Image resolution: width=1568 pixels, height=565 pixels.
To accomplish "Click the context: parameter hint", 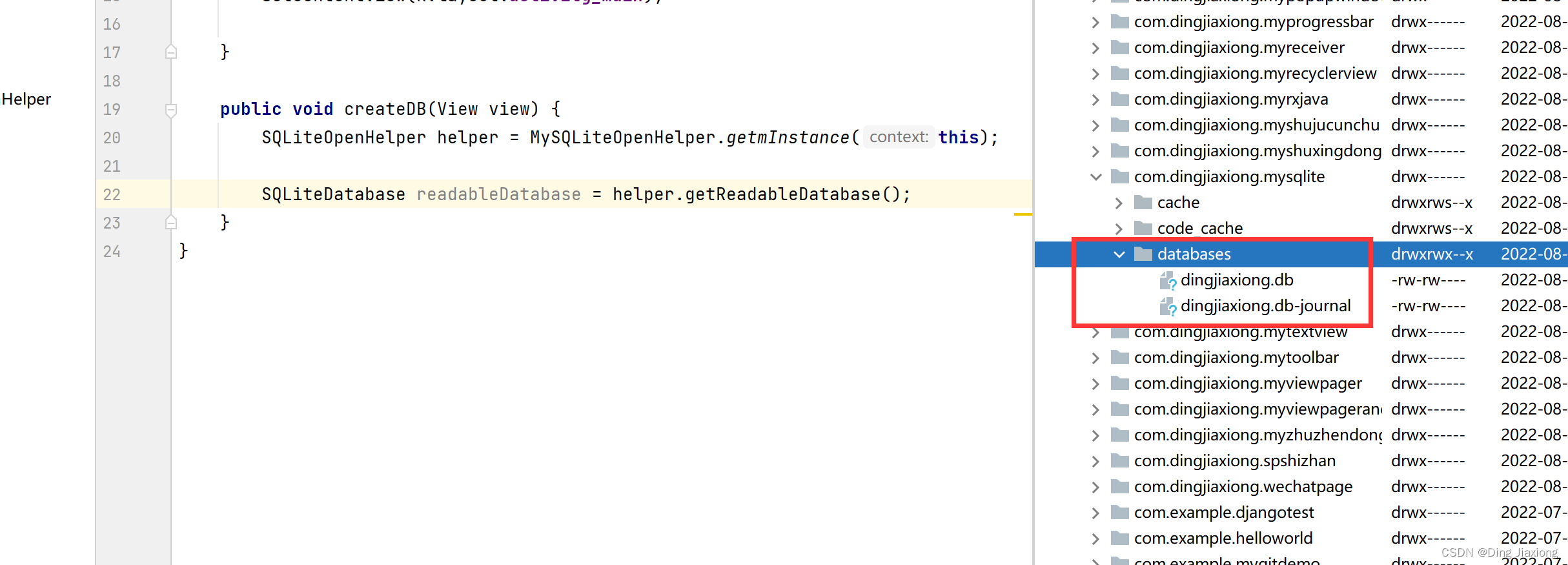I will [899, 137].
